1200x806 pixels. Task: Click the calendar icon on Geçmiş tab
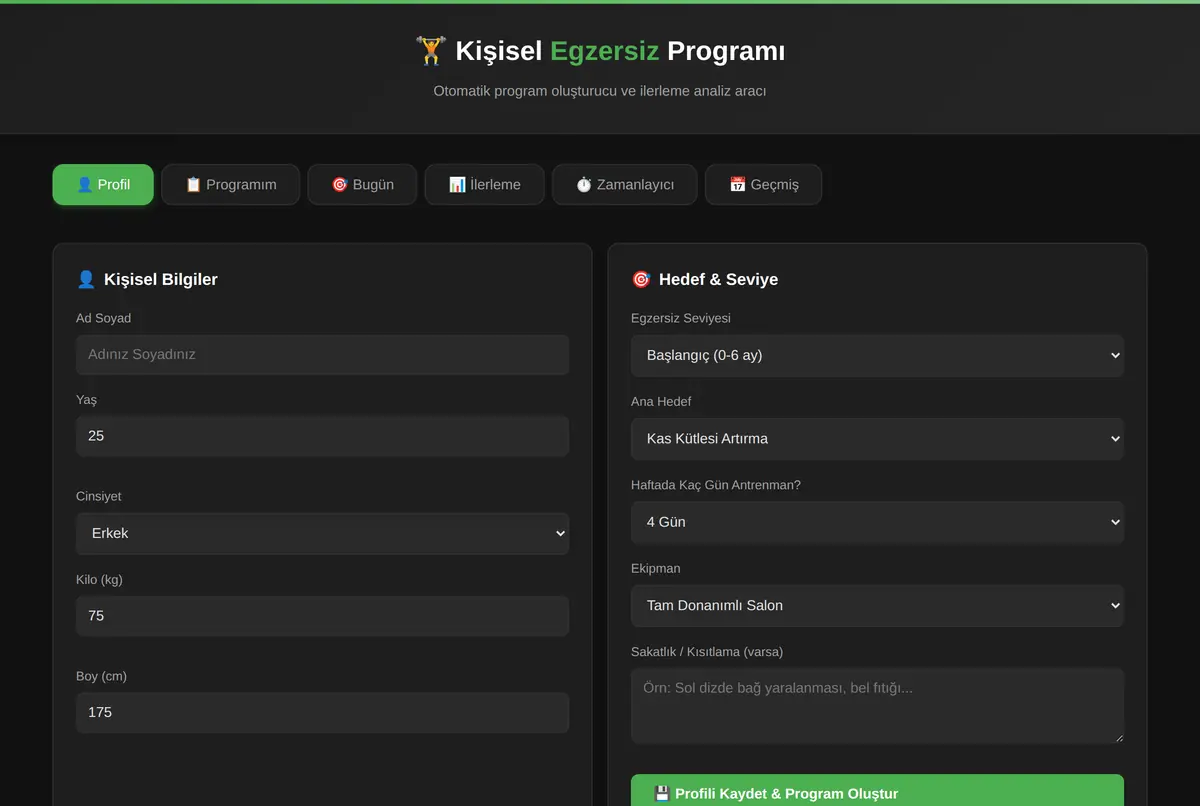pyautogui.click(x=737, y=185)
